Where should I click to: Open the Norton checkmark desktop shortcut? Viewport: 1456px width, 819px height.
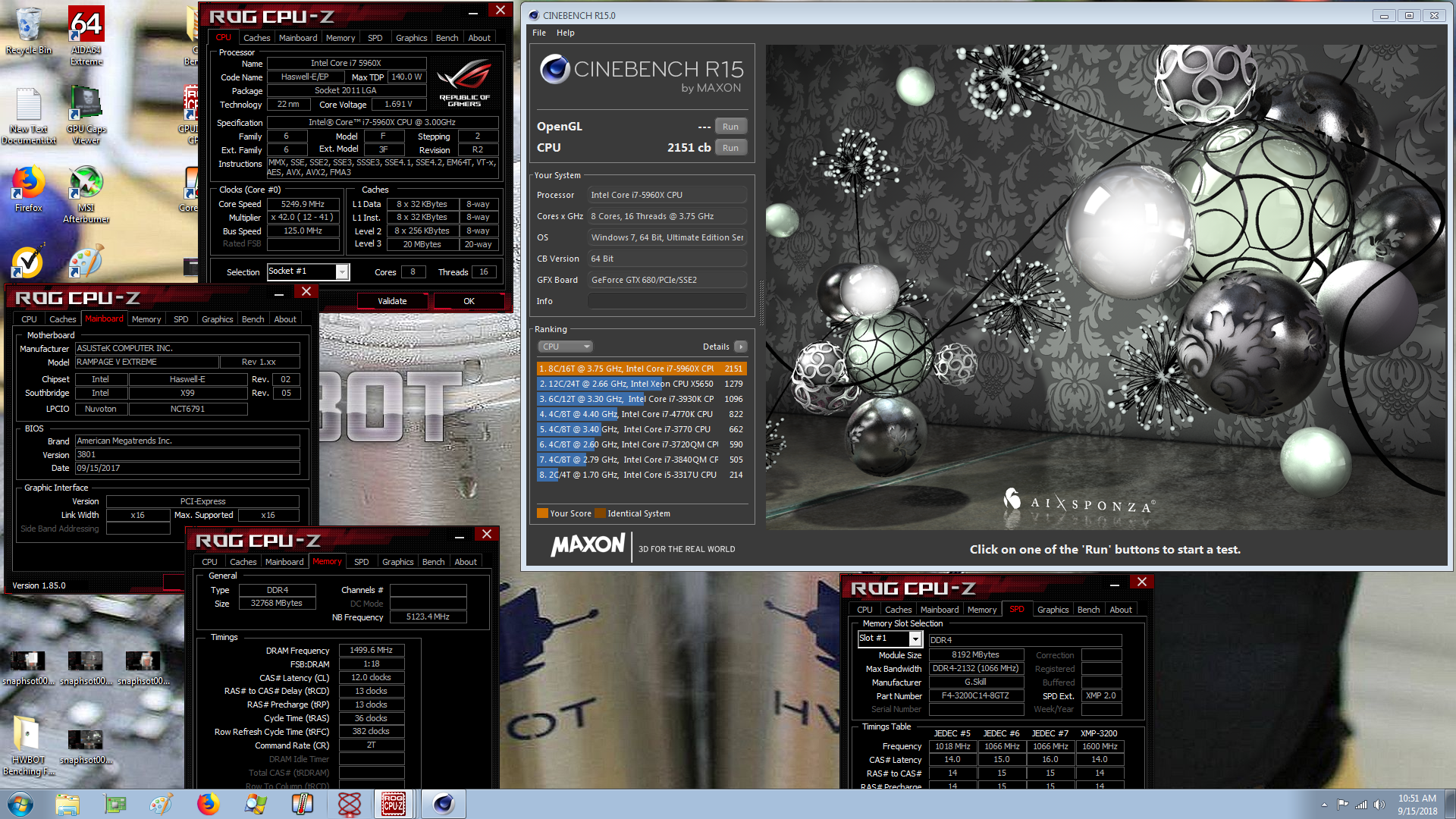point(28,262)
